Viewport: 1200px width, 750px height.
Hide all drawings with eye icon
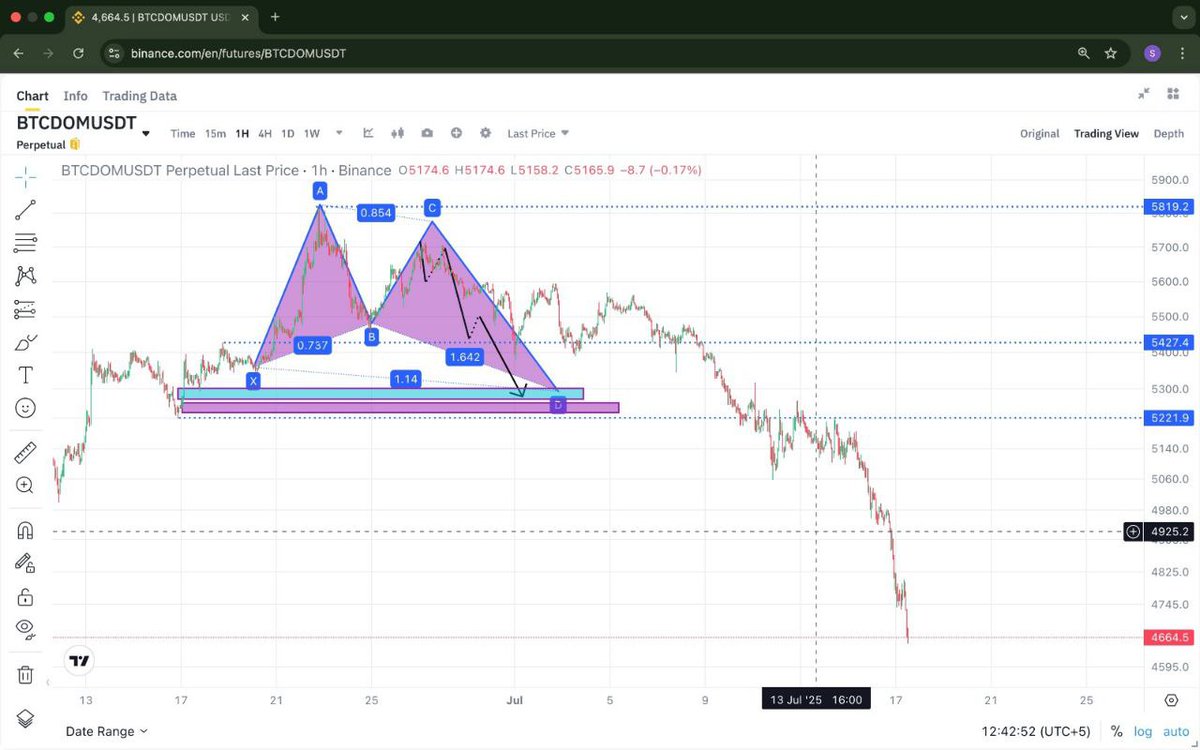pos(25,629)
